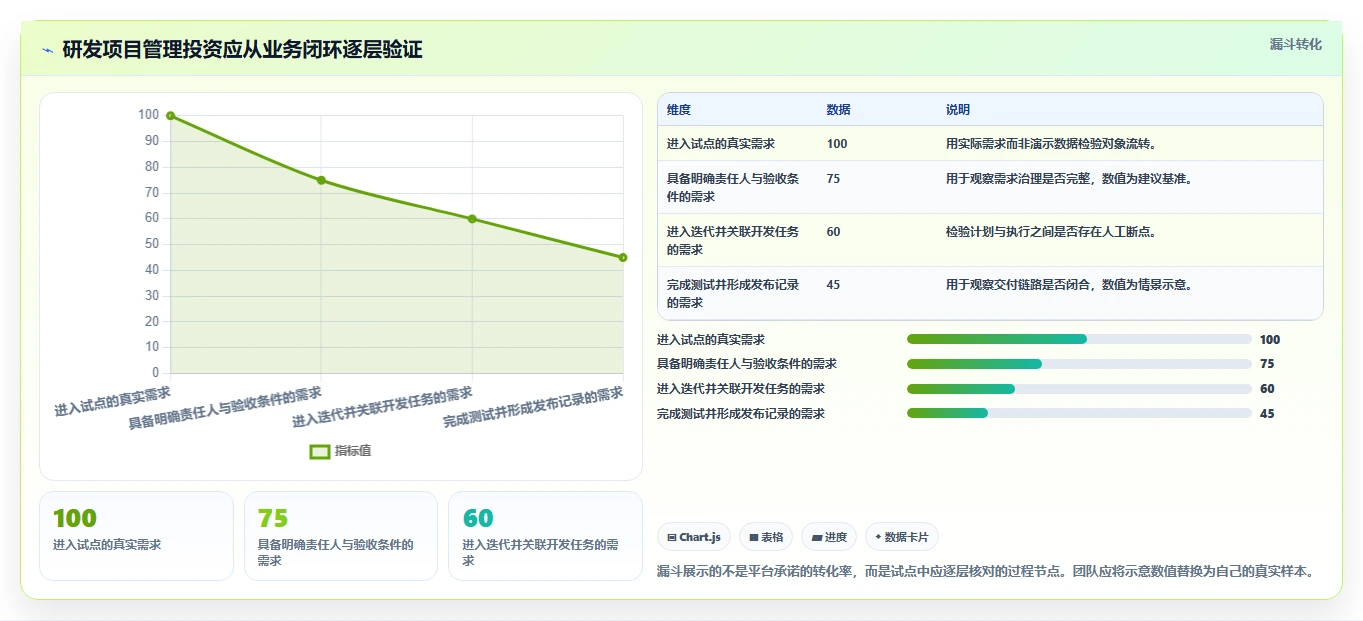Click the 进度 chip
This screenshot has width=1363, height=621.
[829, 537]
